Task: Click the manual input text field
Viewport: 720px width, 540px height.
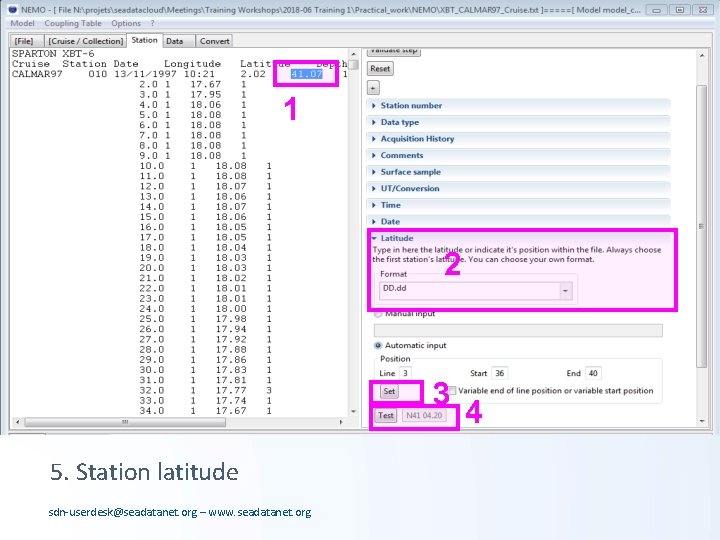Action: click(518, 330)
